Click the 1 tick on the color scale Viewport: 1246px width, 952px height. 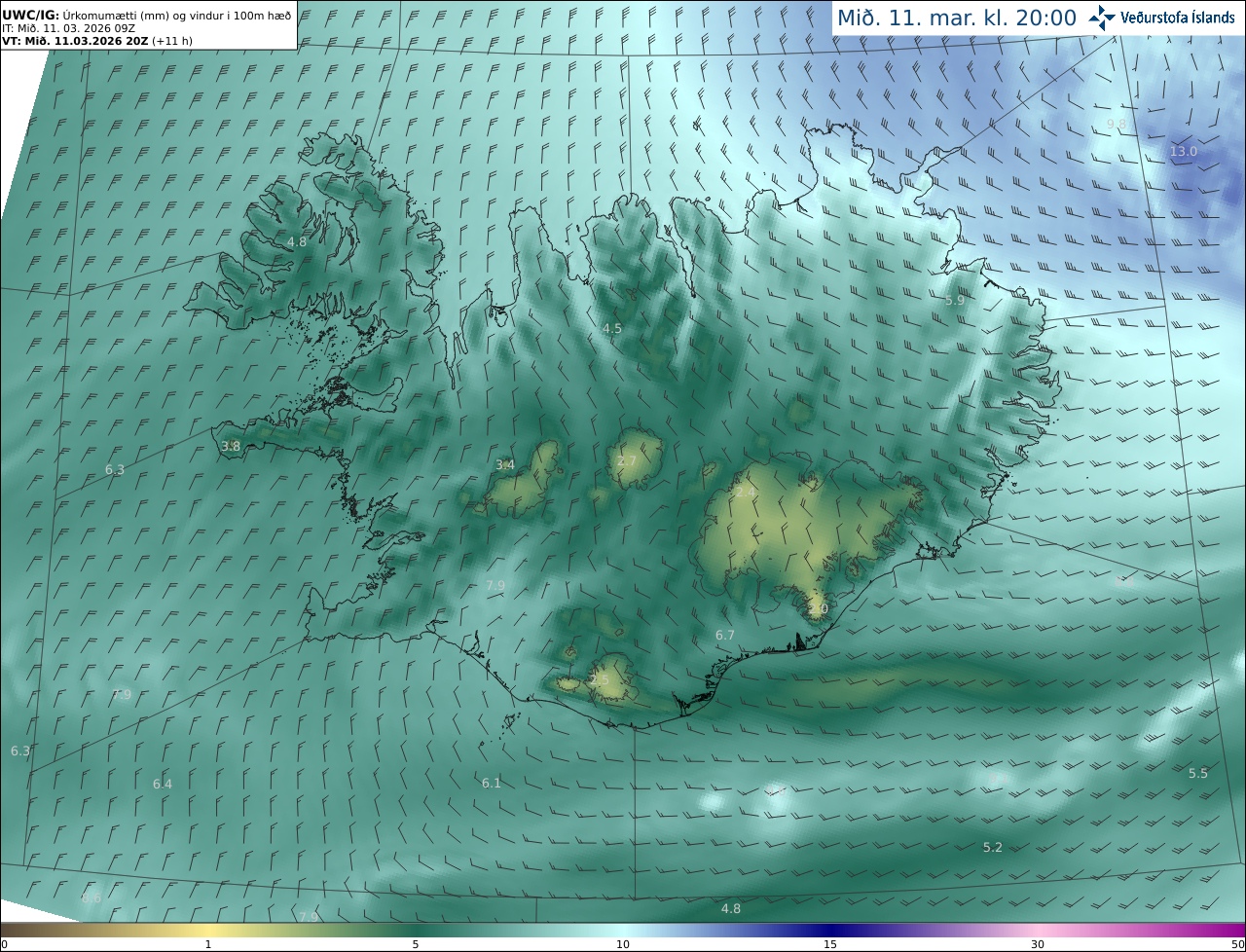pyautogui.click(x=208, y=944)
